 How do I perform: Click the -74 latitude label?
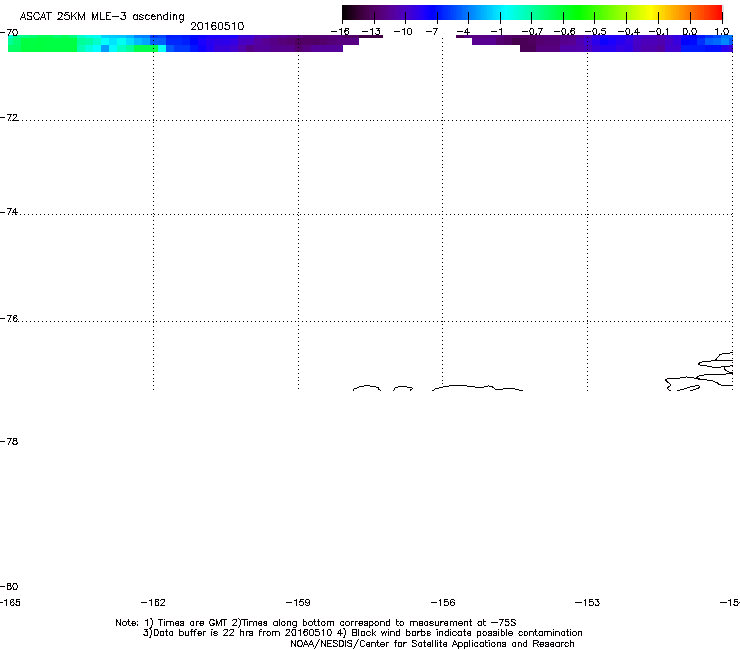coord(9,211)
